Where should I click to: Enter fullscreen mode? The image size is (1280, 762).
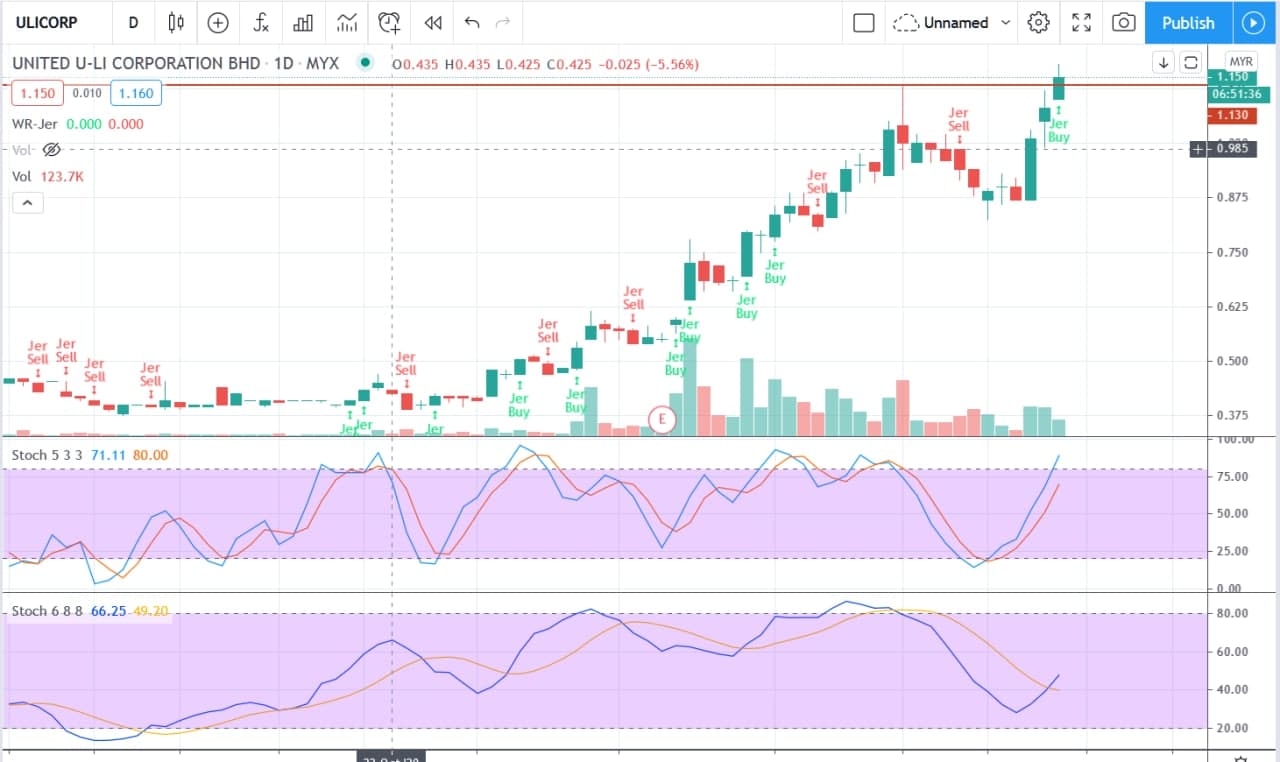click(1081, 22)
